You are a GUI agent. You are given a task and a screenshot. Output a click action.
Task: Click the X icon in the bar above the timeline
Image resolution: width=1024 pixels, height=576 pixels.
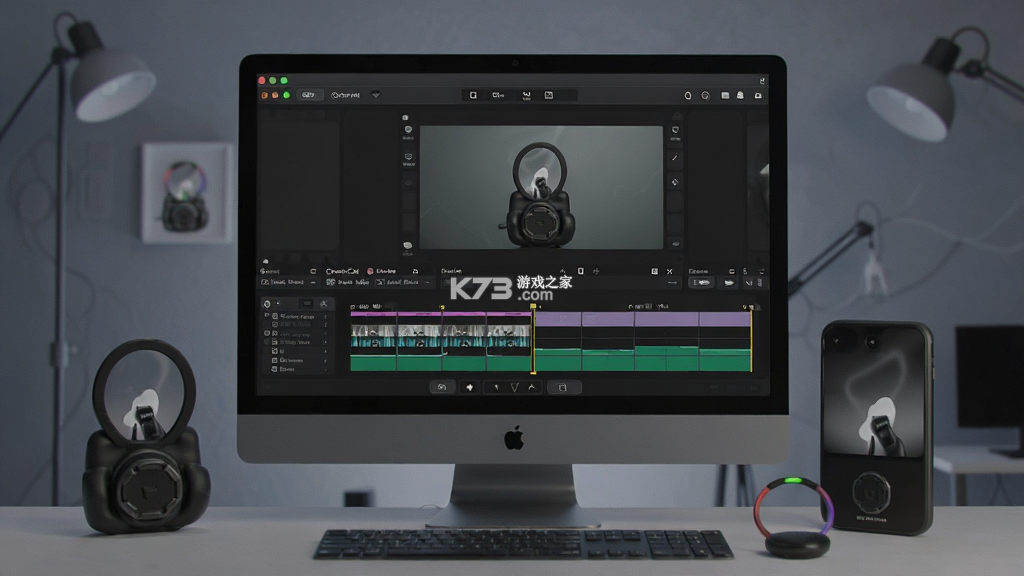[x=669, y=271]
